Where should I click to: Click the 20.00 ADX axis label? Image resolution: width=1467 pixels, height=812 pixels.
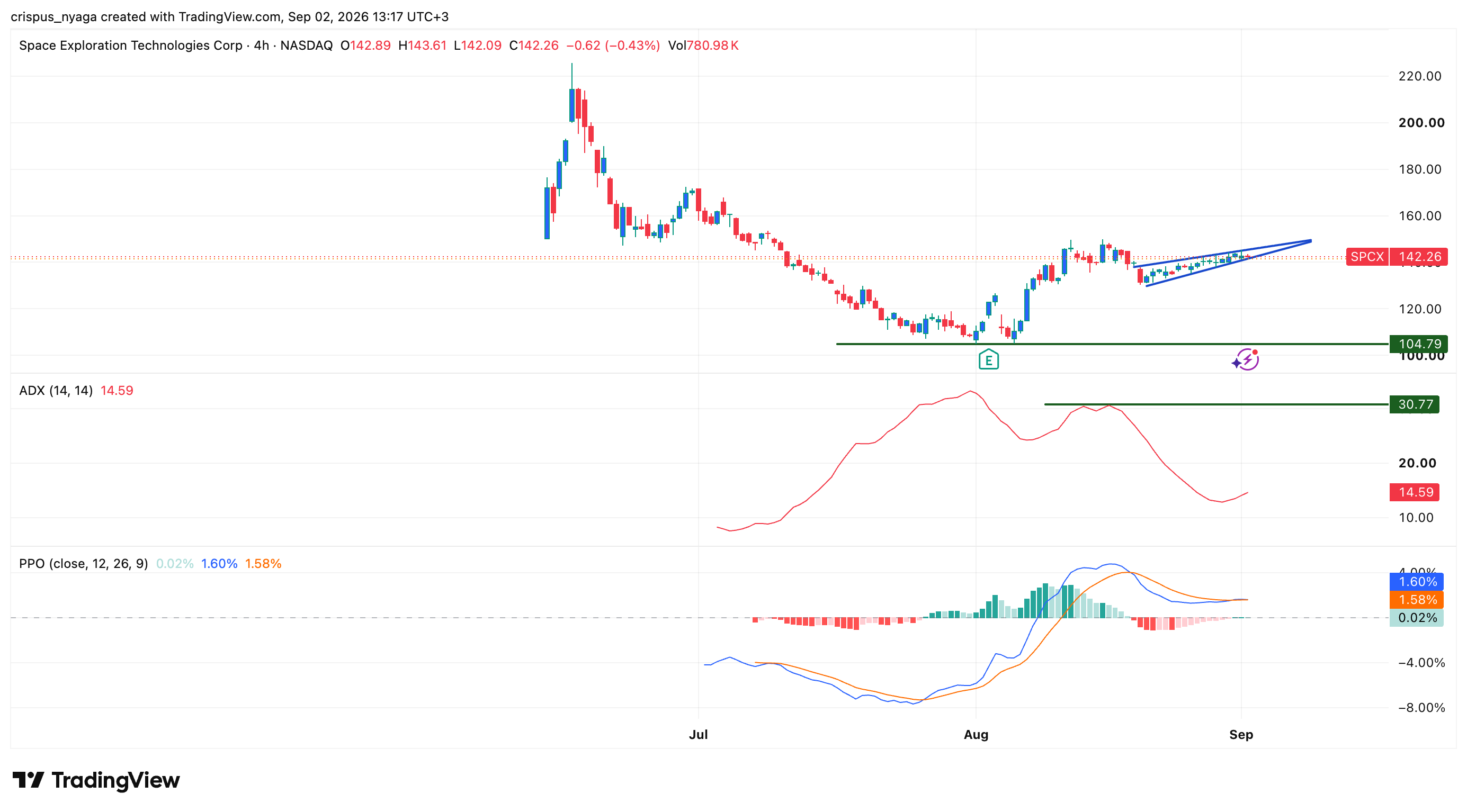coord(1417,463)
